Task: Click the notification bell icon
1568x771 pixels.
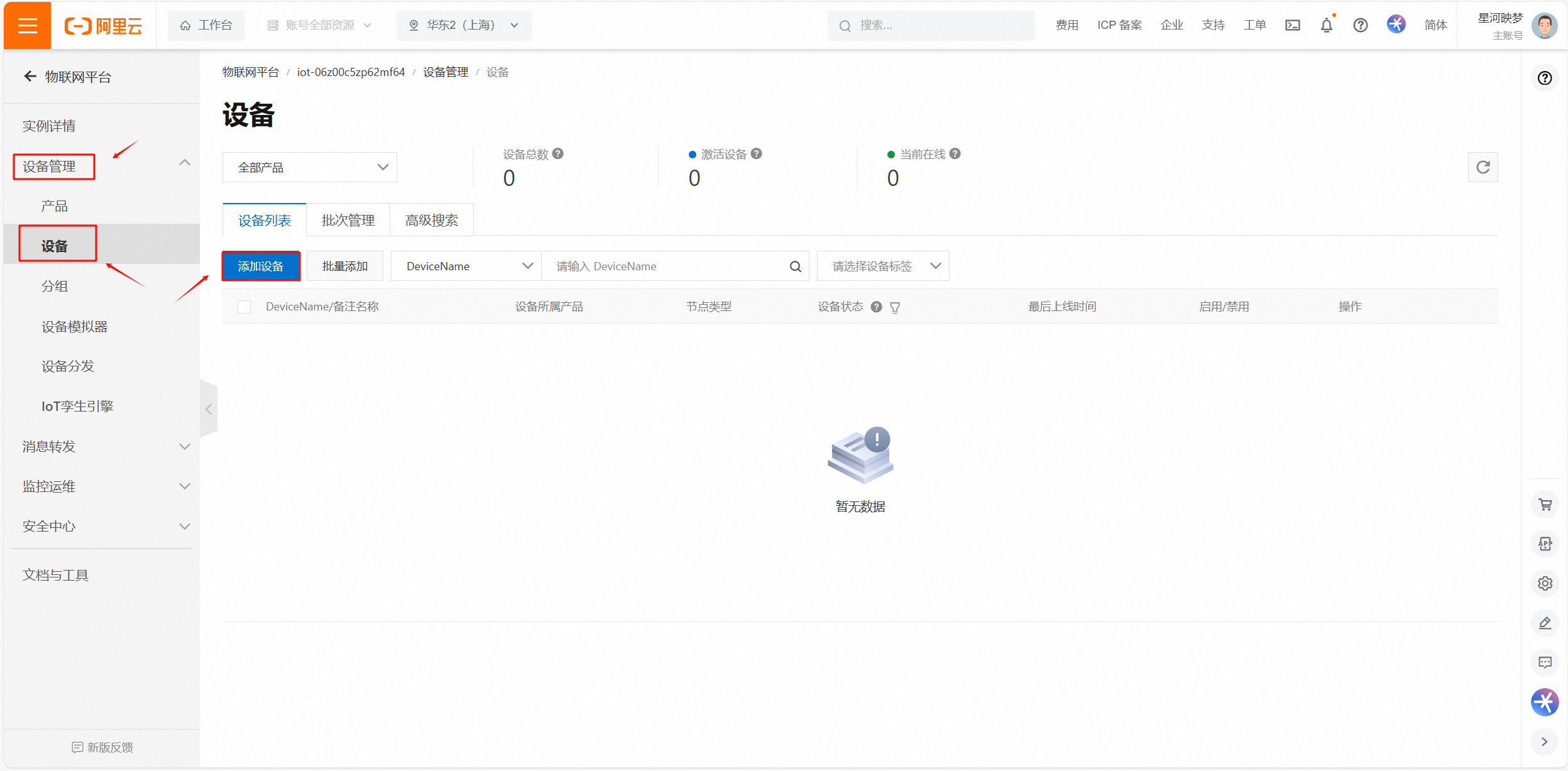Action: [x=1326, y=25]
